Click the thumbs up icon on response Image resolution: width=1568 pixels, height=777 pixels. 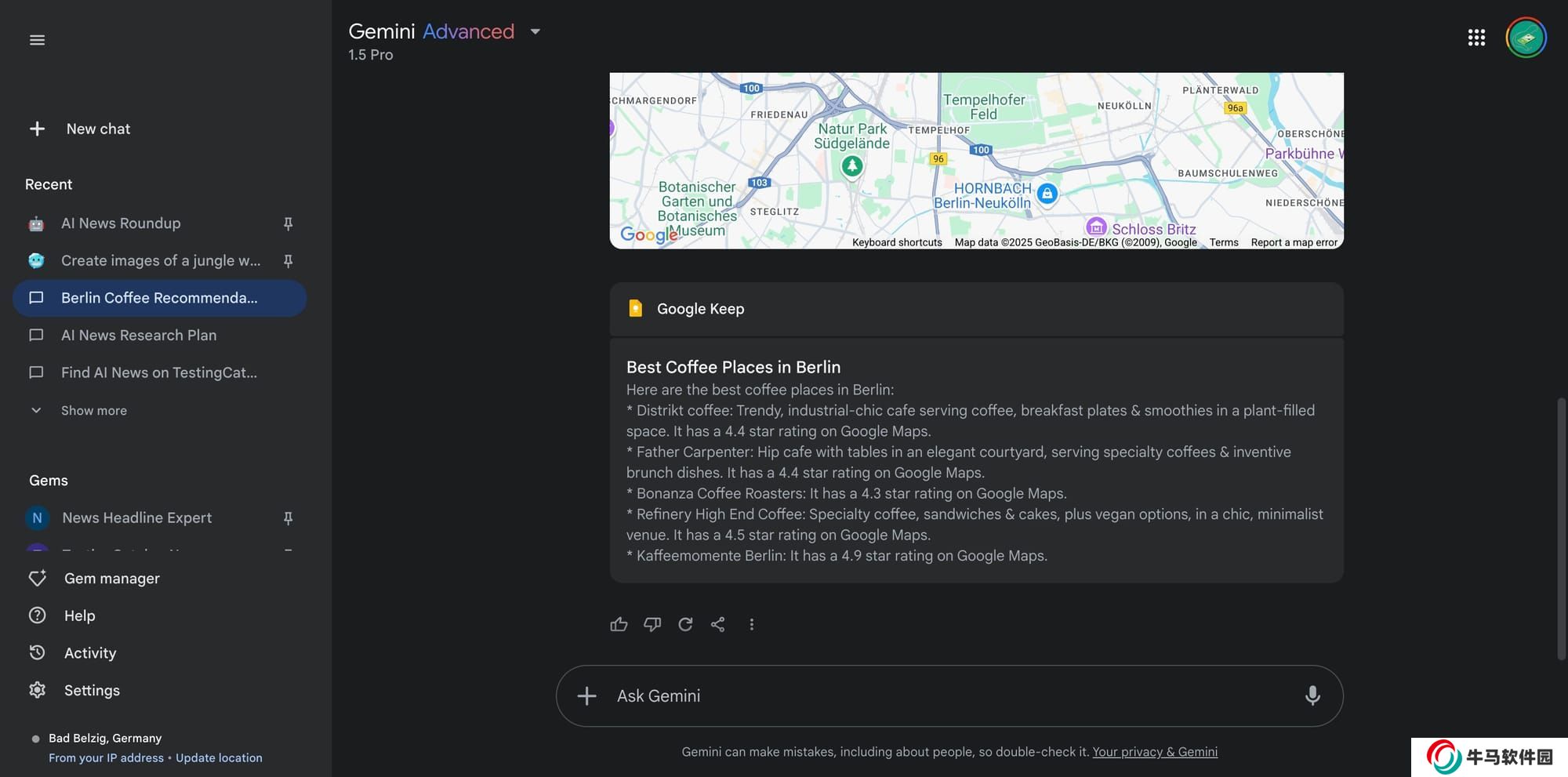(x=619, y=624)
